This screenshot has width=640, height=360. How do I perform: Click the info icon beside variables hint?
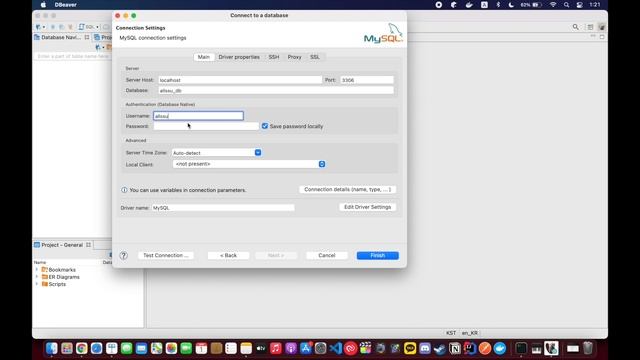pyautogui.click(x=124, y=190)
